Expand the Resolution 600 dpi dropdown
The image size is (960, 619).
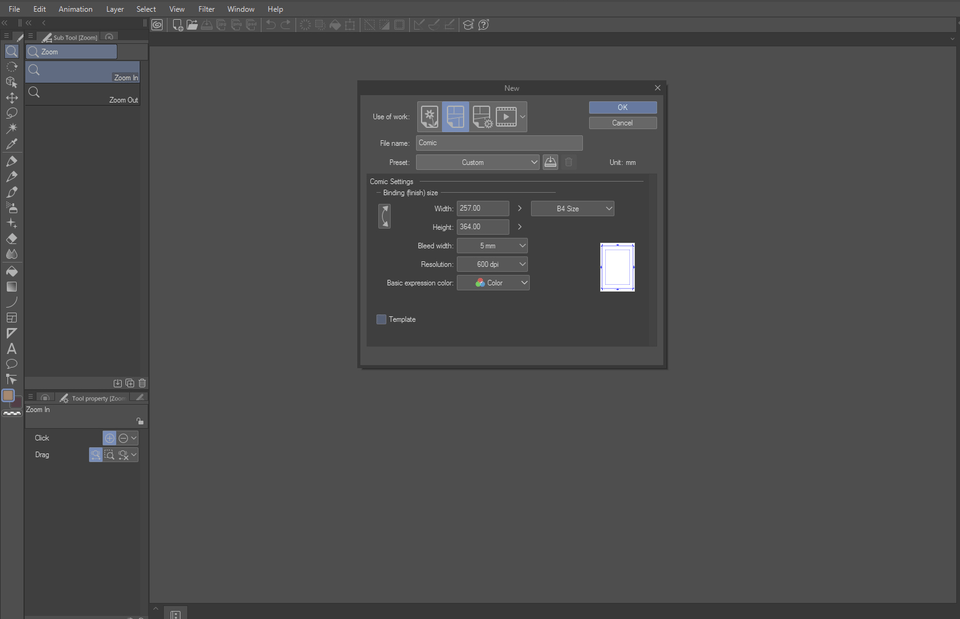(492, 264)
